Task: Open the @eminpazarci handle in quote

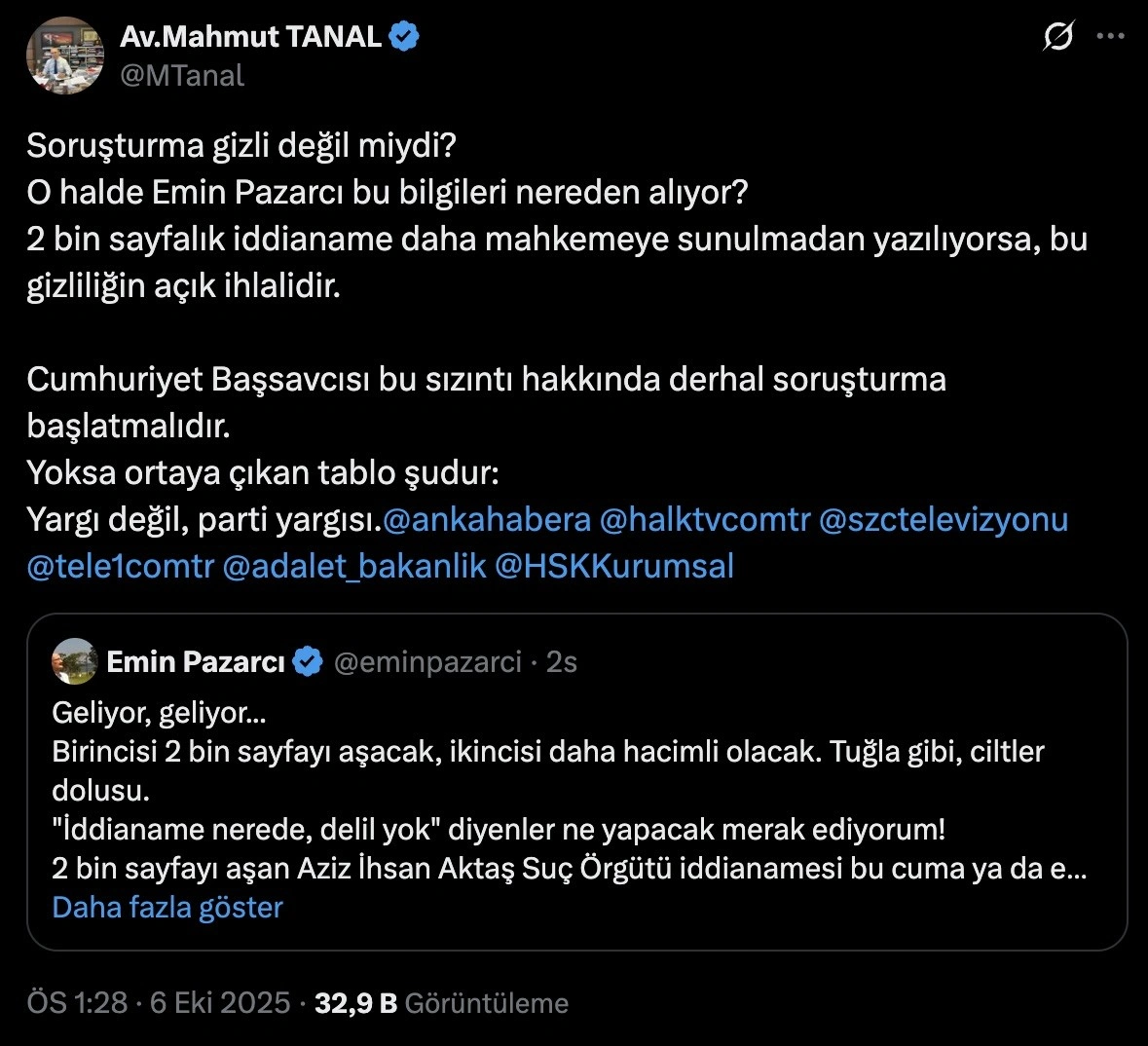Action: [427, 662]
